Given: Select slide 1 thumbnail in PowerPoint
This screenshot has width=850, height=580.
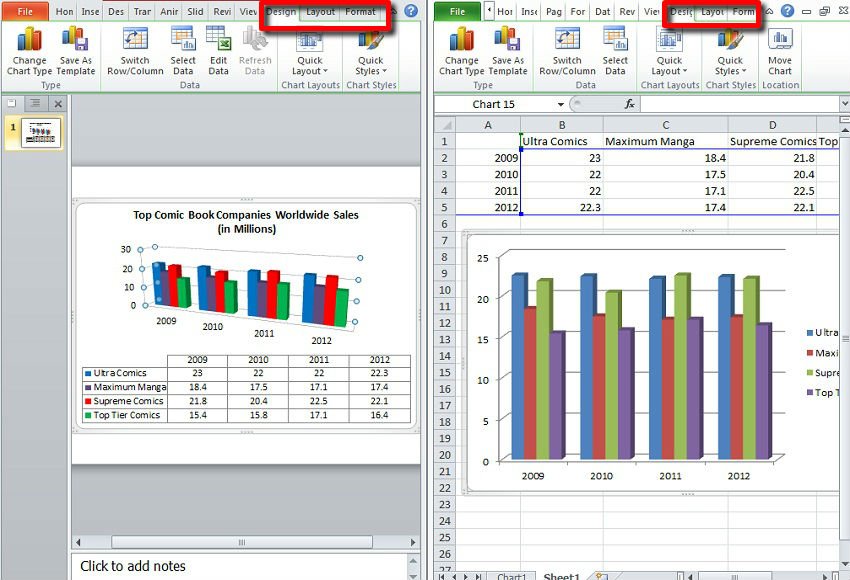Looking at the screenshot, I should (41, 132).
